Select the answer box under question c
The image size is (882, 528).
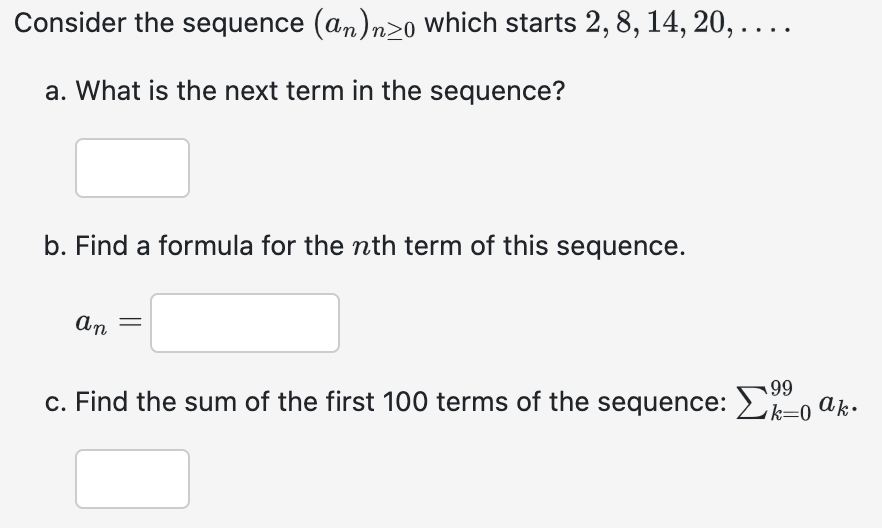coord(132,479)
